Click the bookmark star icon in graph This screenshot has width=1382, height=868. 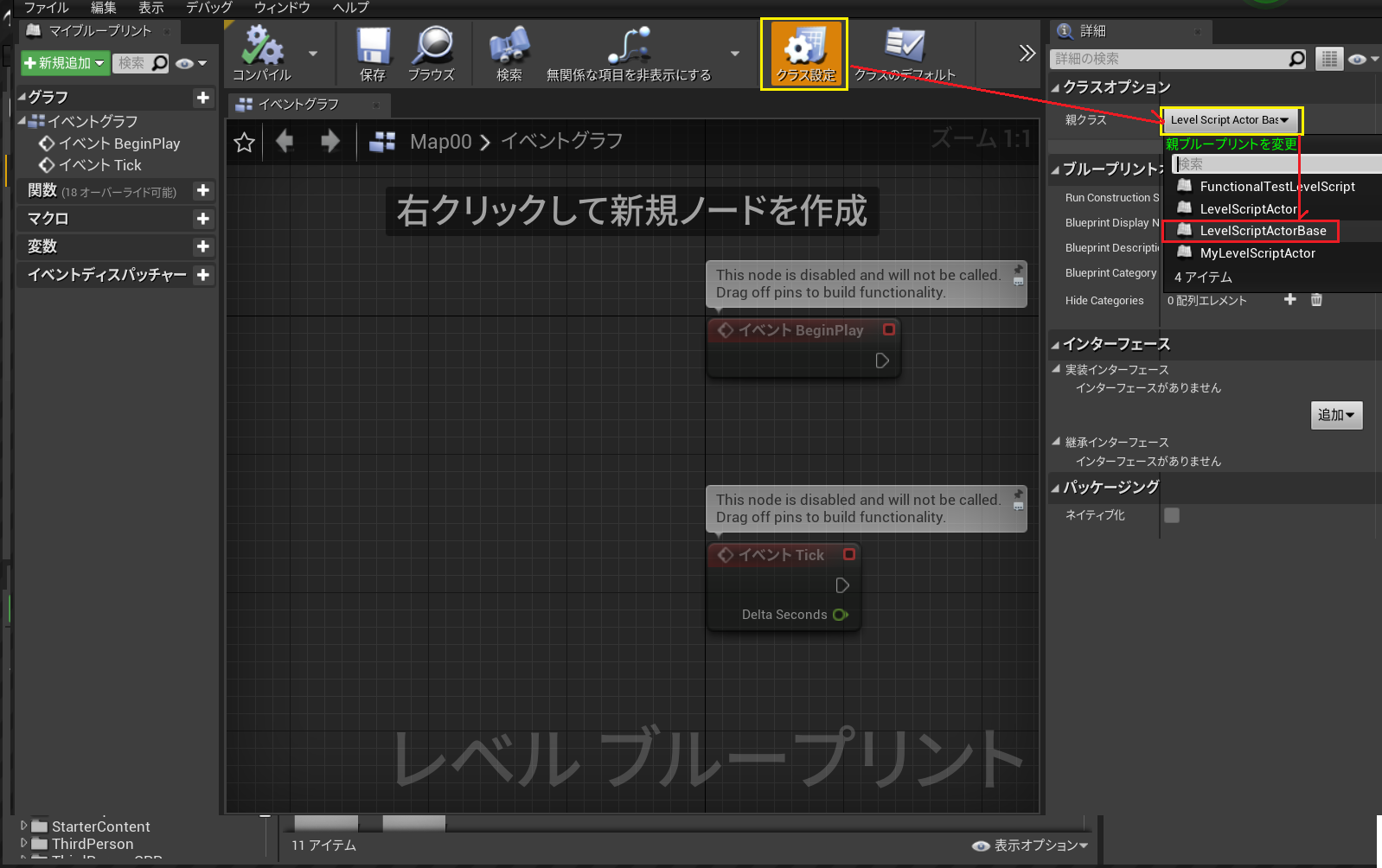coord(245,143)
